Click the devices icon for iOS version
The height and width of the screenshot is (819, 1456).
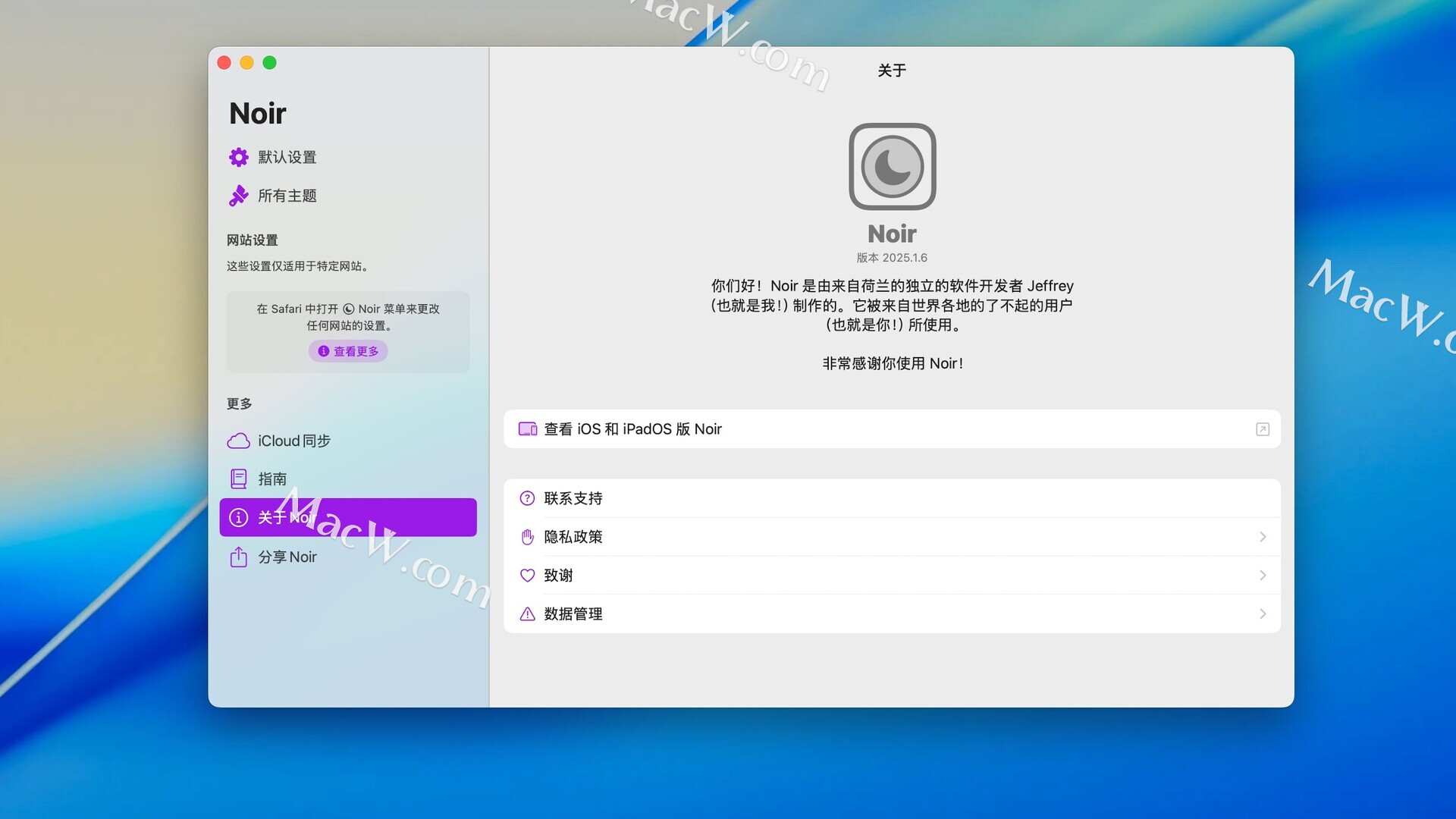tap(528, 429)
